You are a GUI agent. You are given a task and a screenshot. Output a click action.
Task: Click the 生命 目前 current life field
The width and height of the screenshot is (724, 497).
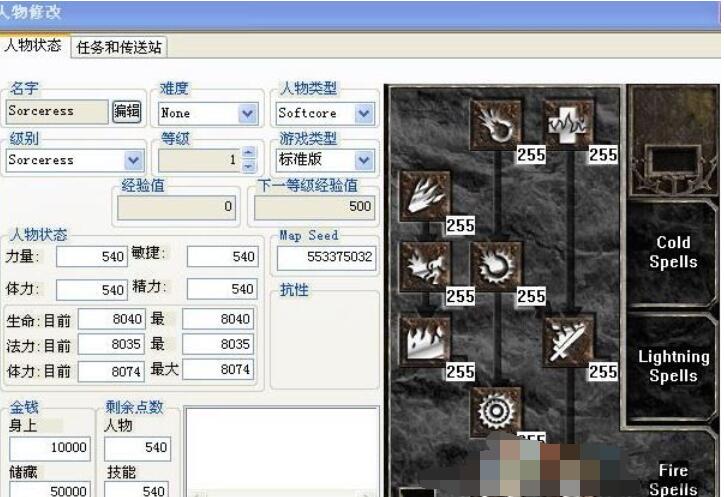tap(112, 319)
